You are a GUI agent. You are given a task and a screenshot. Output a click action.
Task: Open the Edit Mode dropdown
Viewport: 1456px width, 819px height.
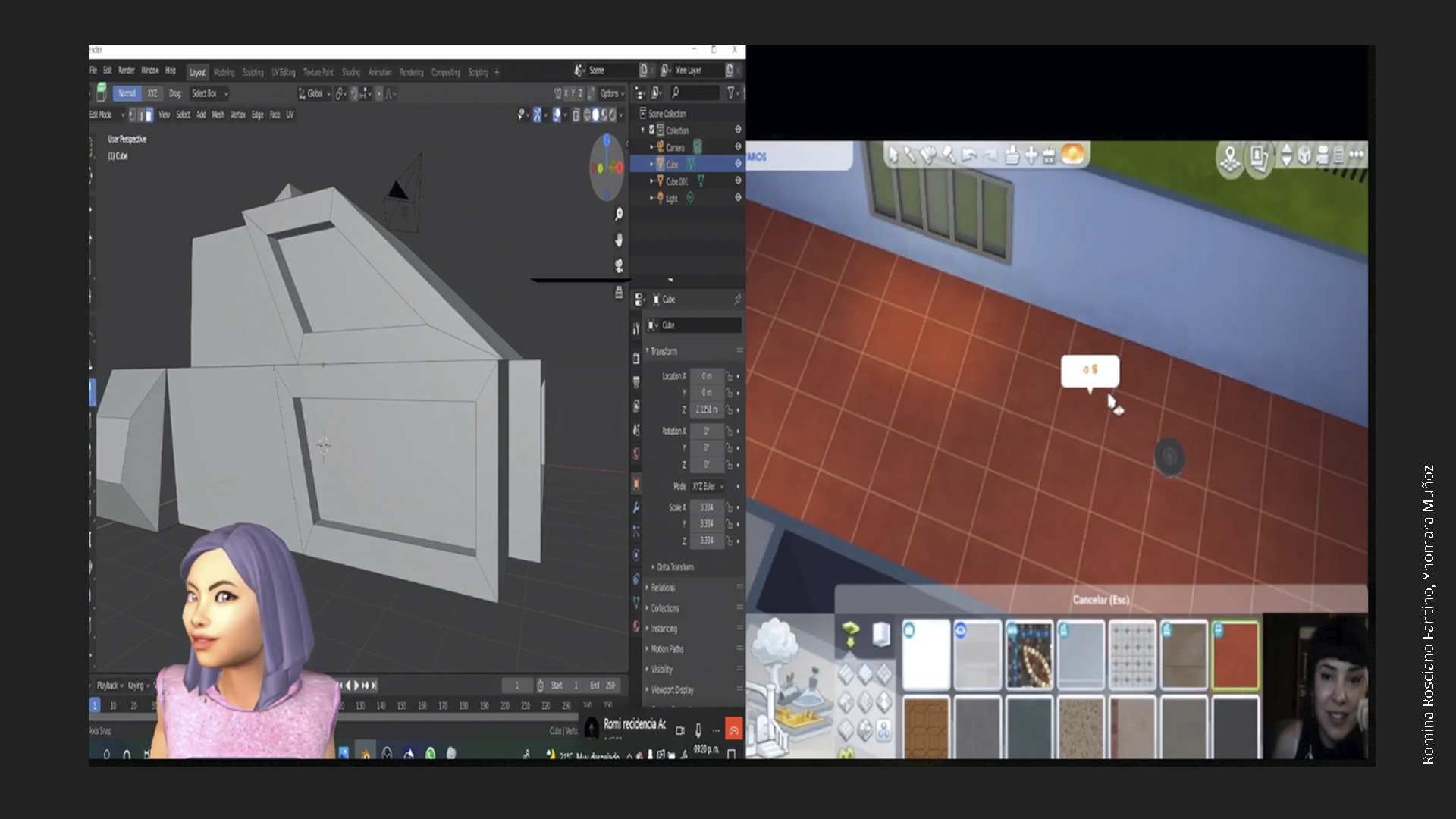pyautogui.click(x=107, y=115)
